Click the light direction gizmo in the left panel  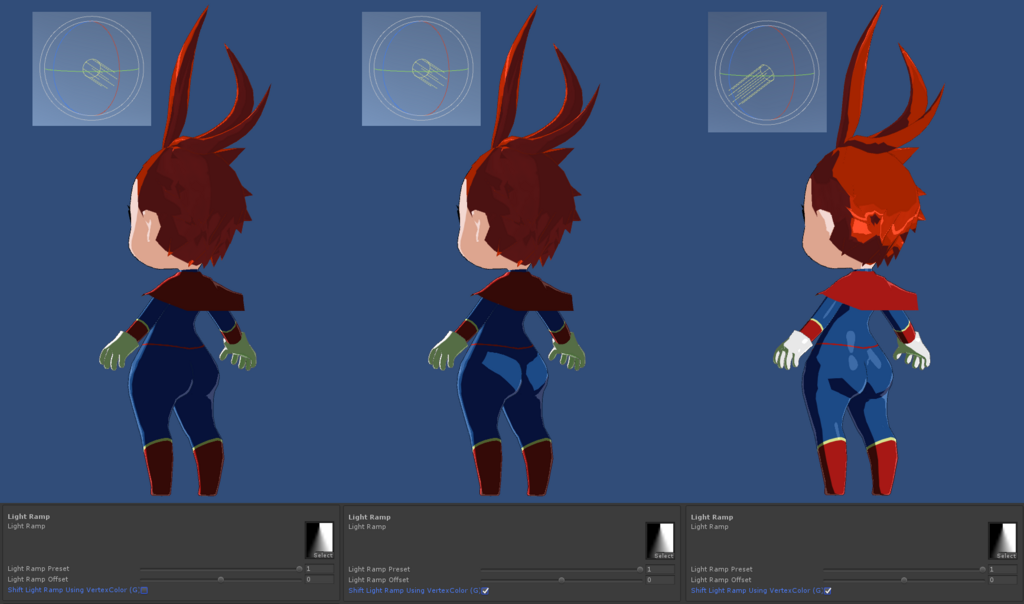[x=91, y=69]
